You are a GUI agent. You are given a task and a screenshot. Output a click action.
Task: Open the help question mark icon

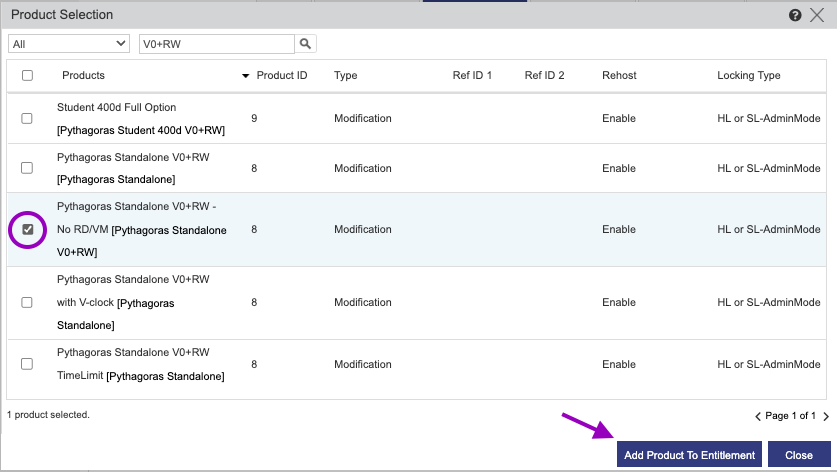(x=795, y=15)
